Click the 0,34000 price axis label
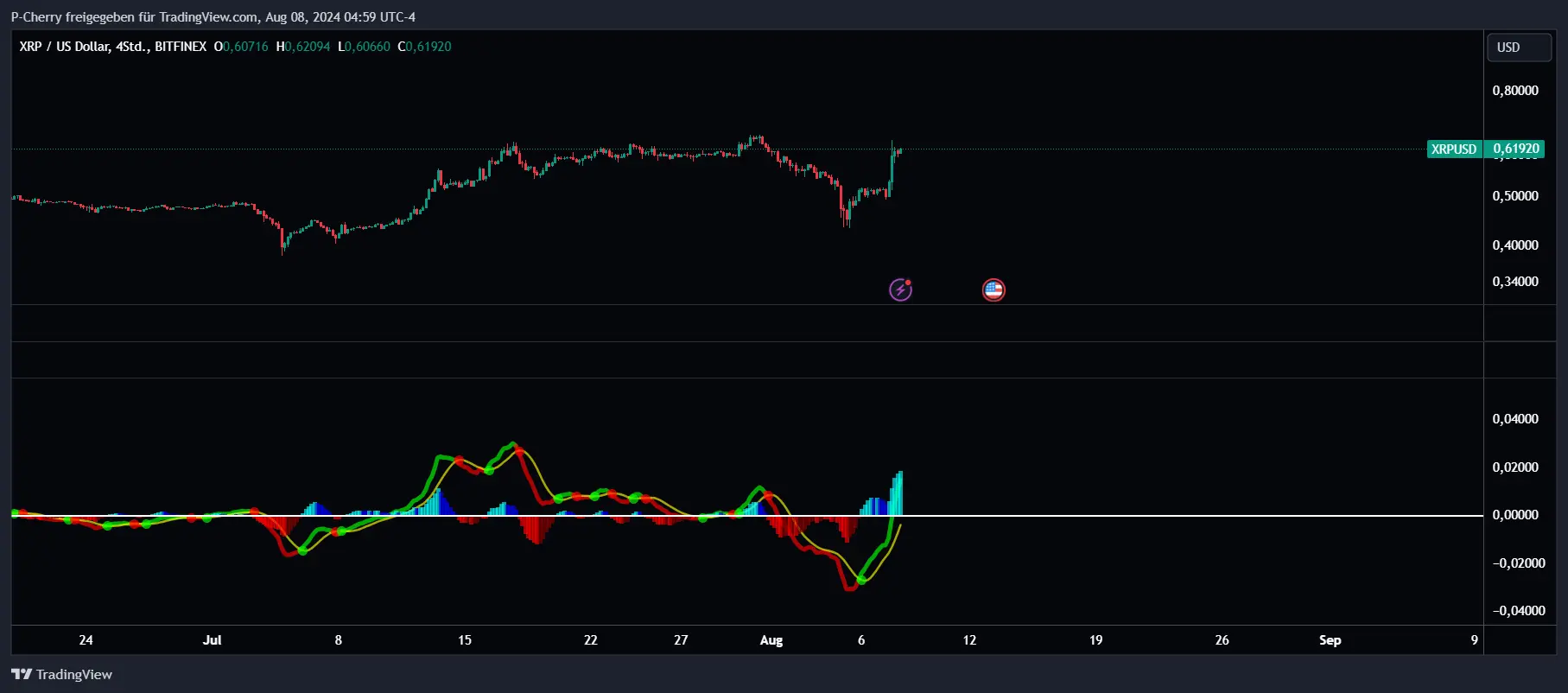This screenshot has height=693, width=1568. tap(1515, 282)
